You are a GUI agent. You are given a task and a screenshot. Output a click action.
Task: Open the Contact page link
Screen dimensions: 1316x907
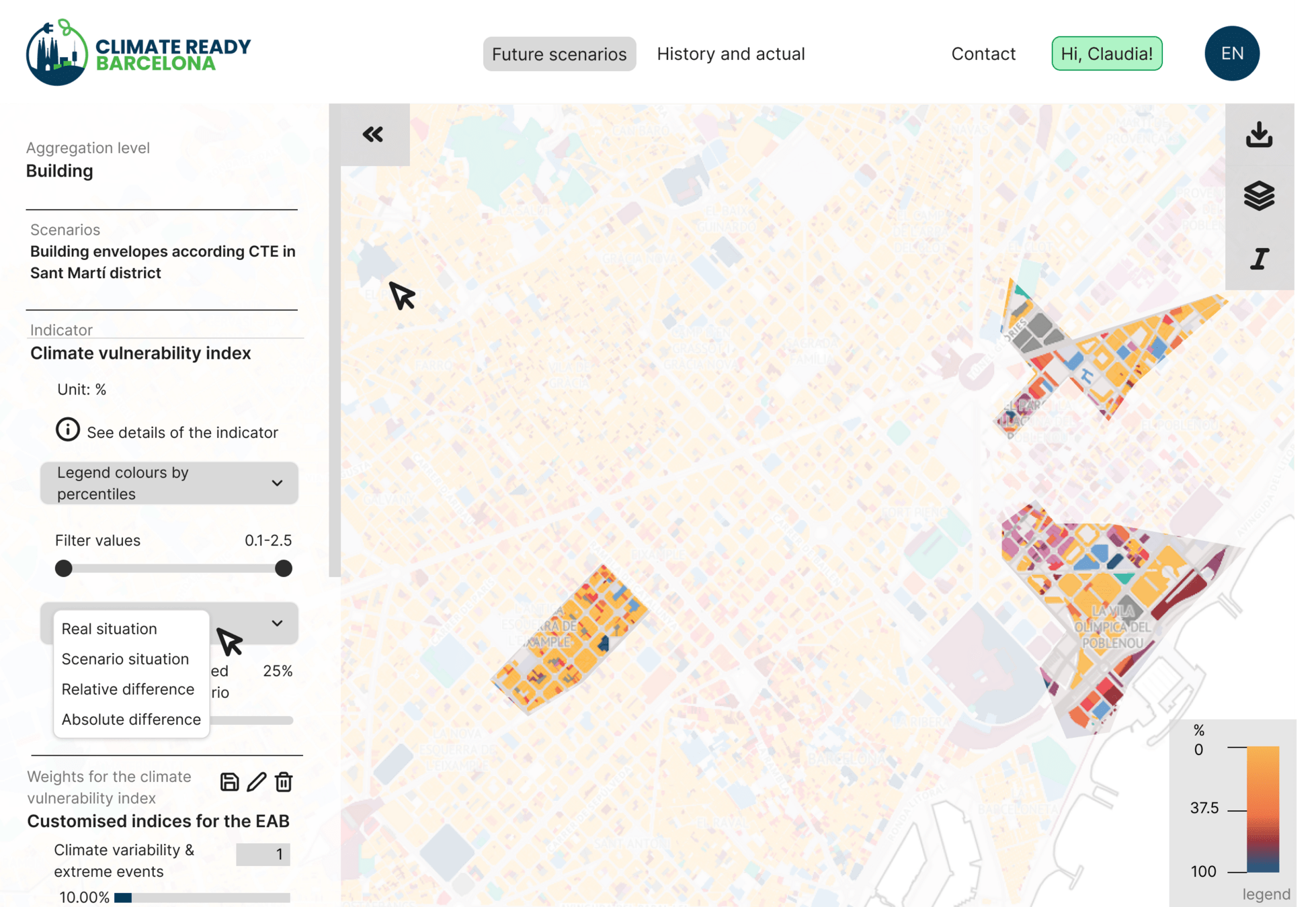click(x=983, y=54)
